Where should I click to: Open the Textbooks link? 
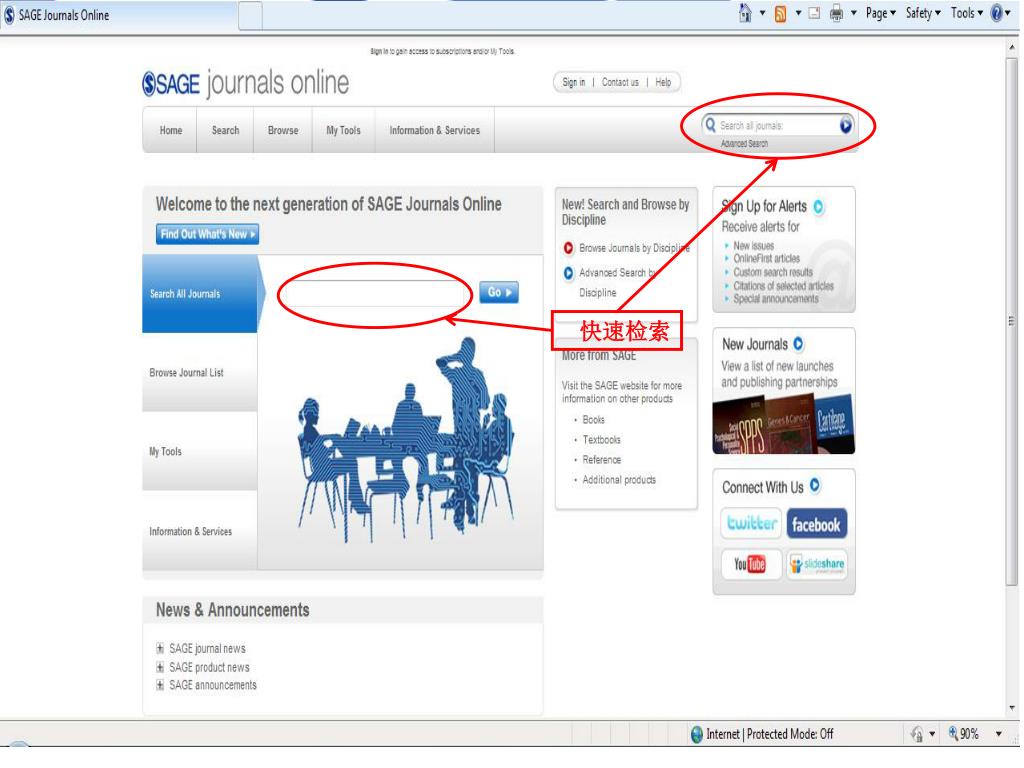coord(601,441)
